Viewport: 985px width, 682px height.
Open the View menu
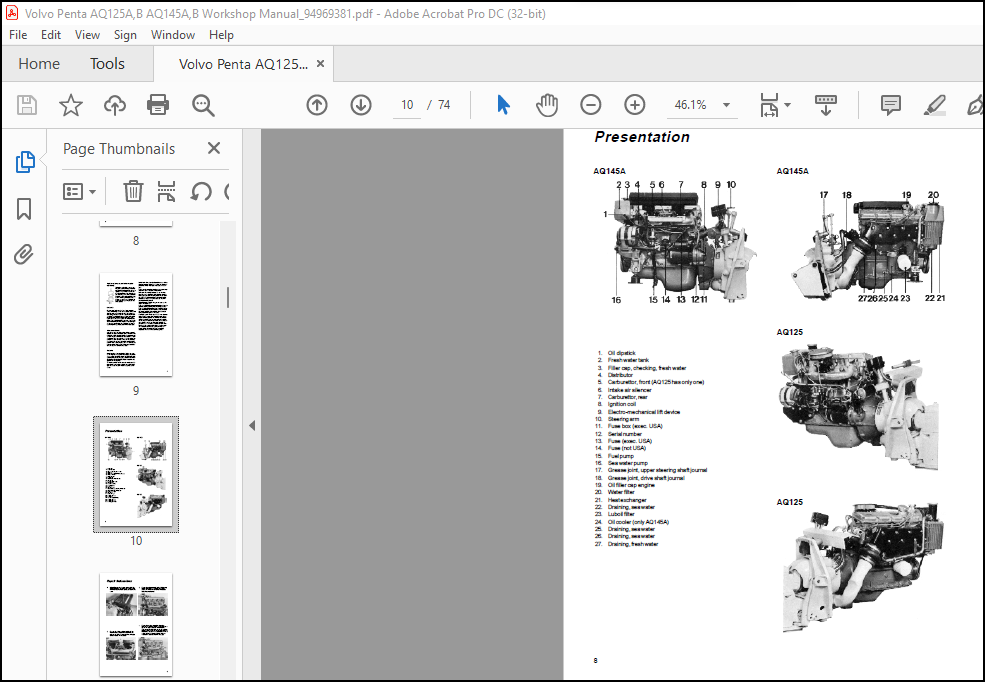(x=87, y=35)
